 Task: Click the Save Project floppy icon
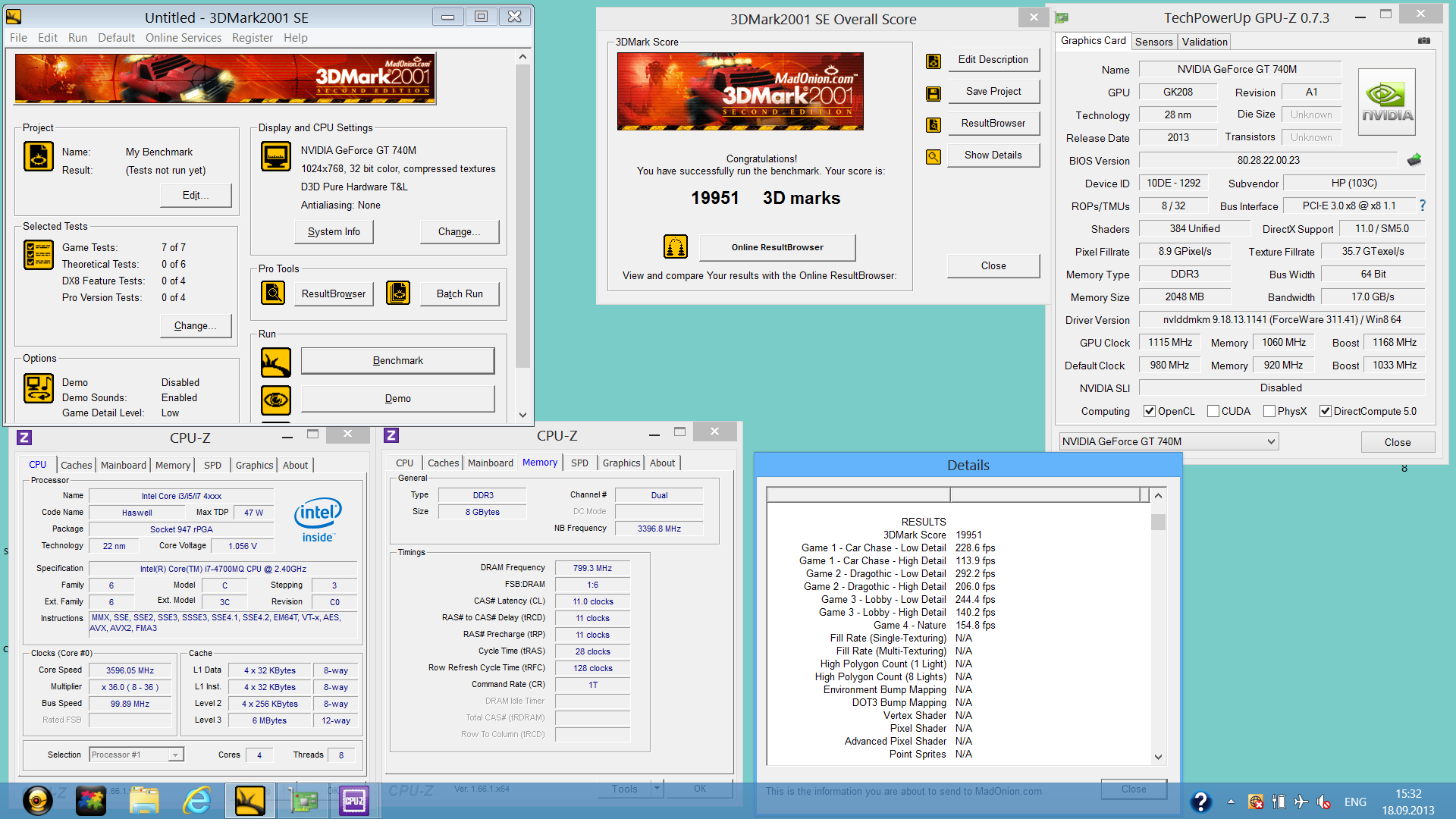[934, 93]
